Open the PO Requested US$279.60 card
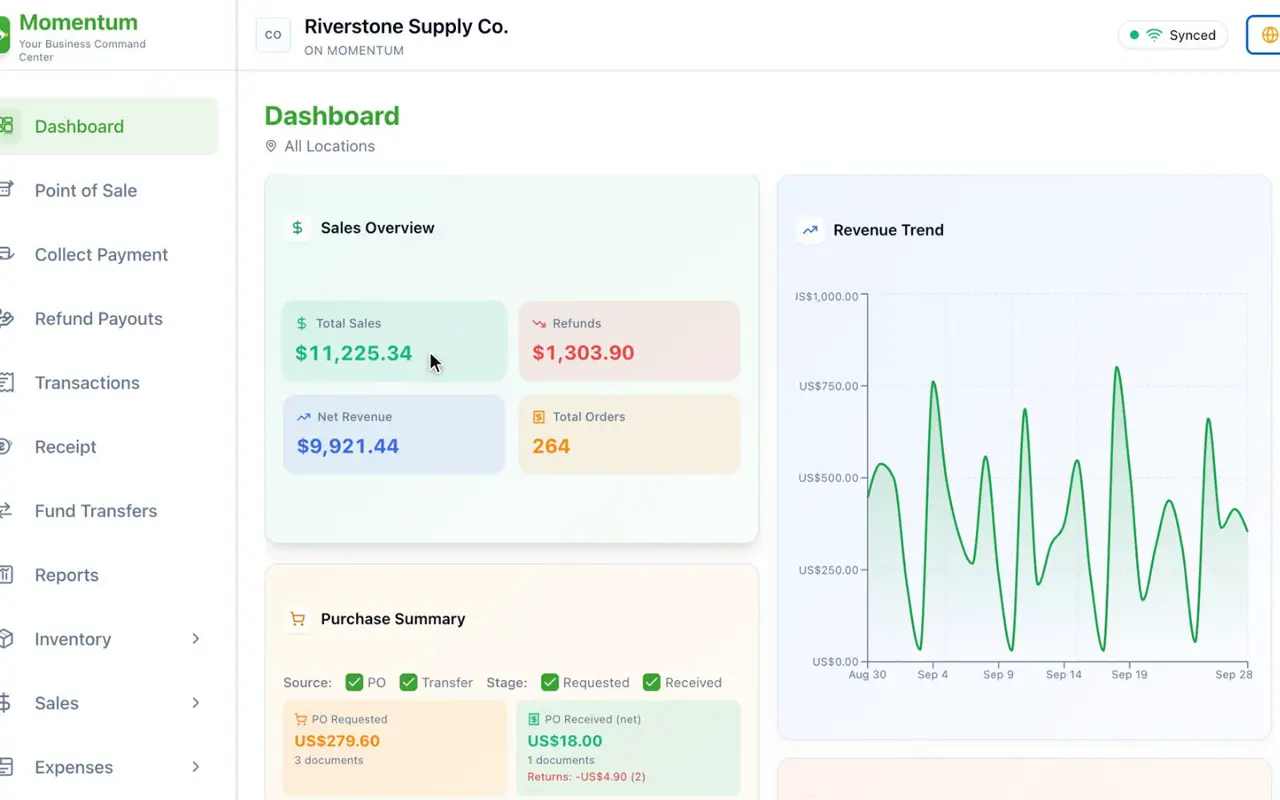Image resolution: width=1280 pixels, height=800 pixels. click(x=395, y=748)
